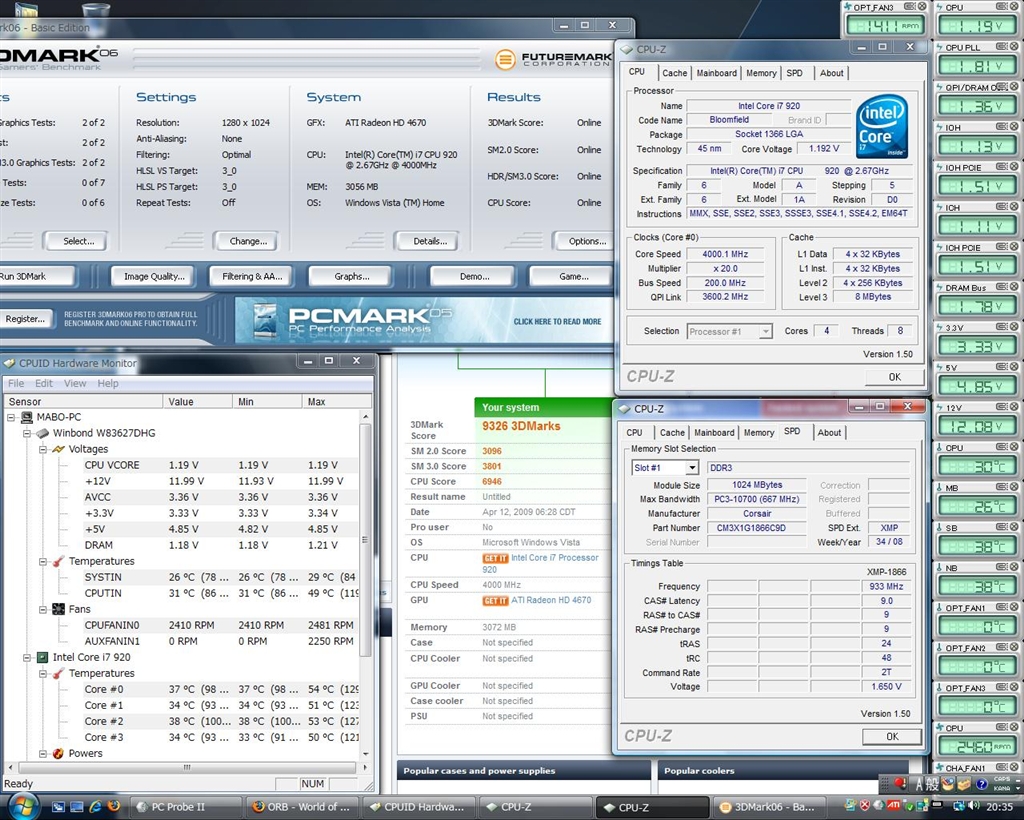Collapse the Fans node in sensor tree
Viewport: 1024px width, 820px height.
[x=45, y=609]
